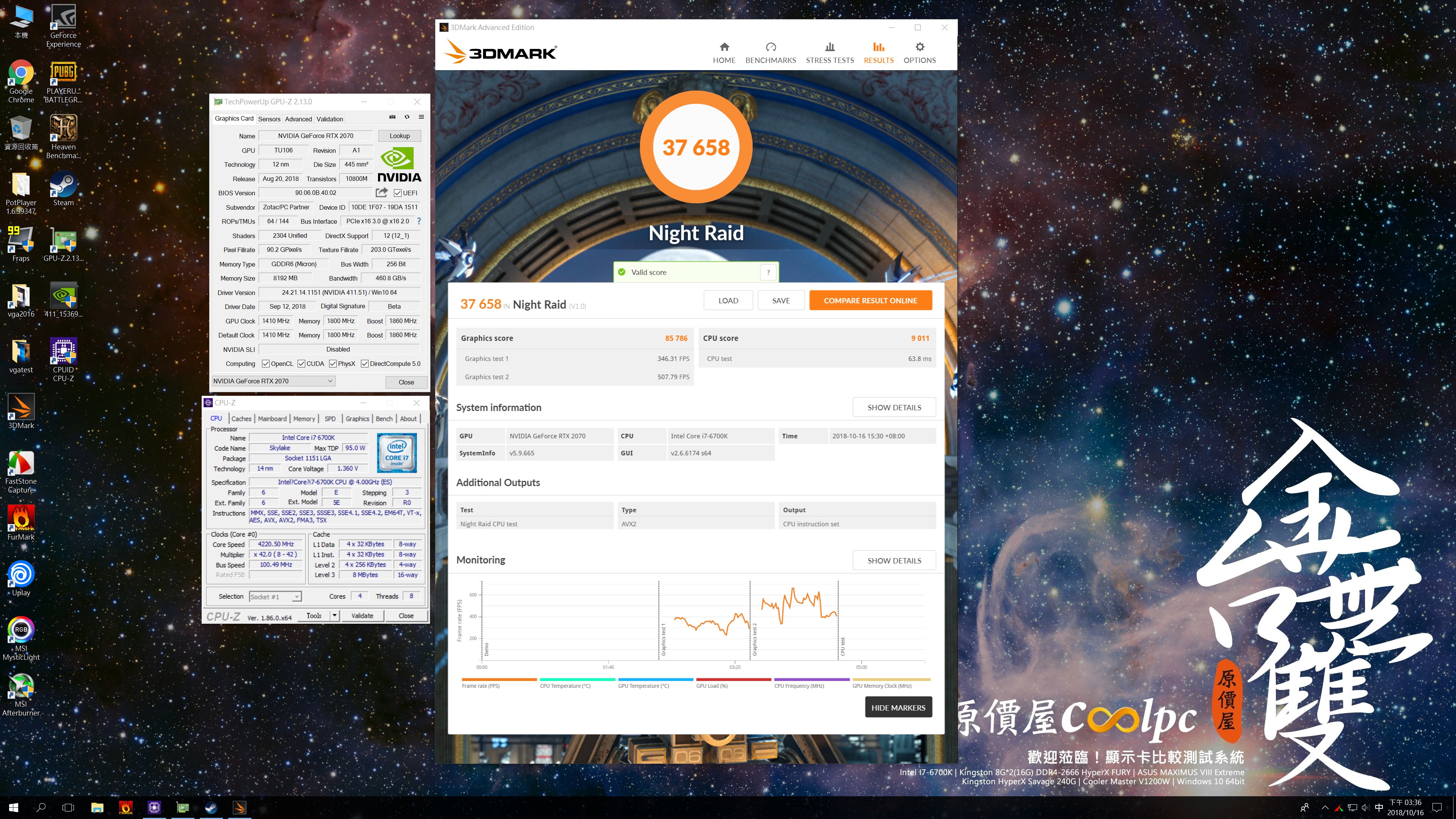Click the taskbar clock showing 03:36
The height and width of the screenshot is (819, 1456).
point(1404,808)
